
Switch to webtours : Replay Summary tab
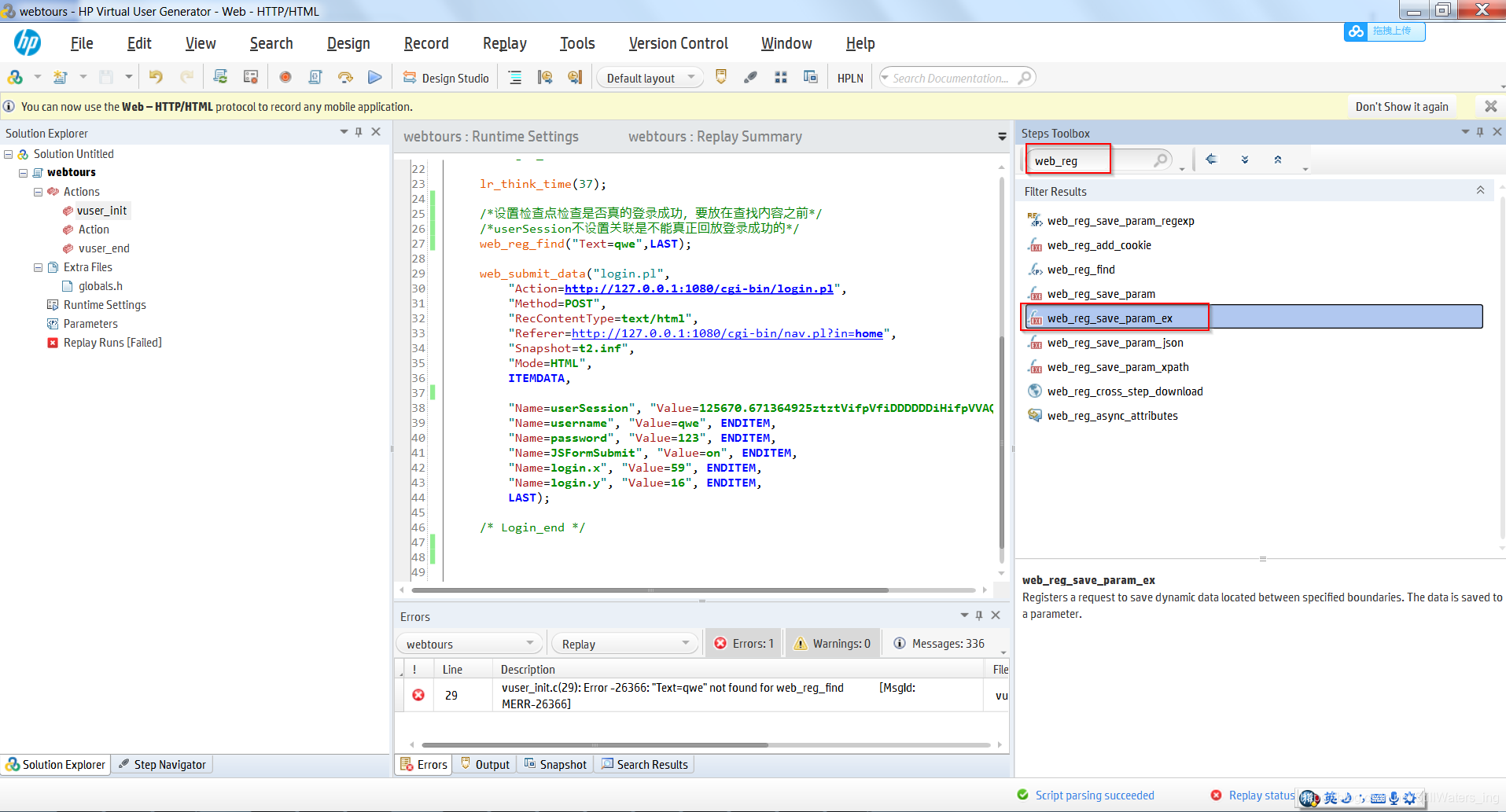tap(715, 137)
